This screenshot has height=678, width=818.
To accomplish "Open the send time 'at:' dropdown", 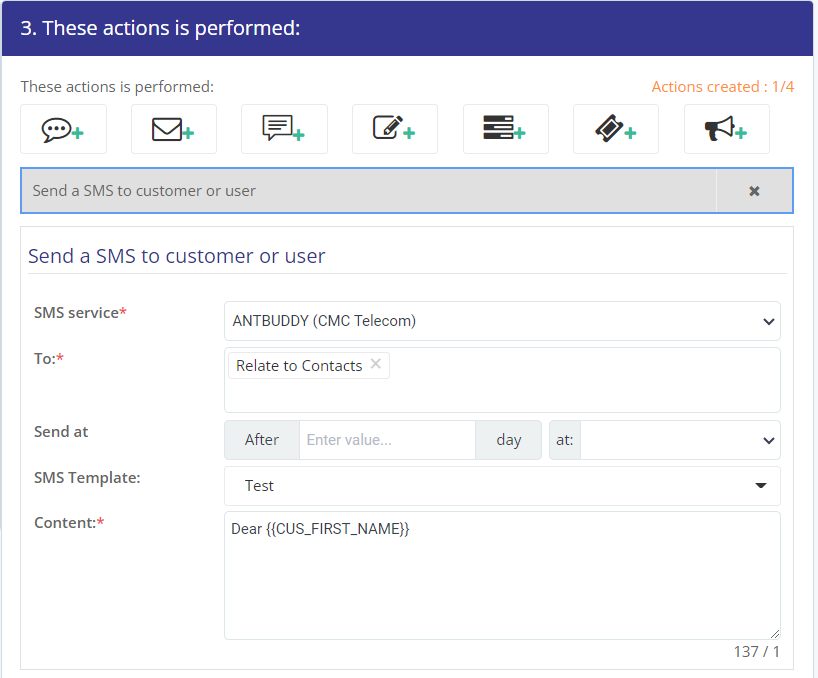I will pyautogui.click(x=680, y=440).
